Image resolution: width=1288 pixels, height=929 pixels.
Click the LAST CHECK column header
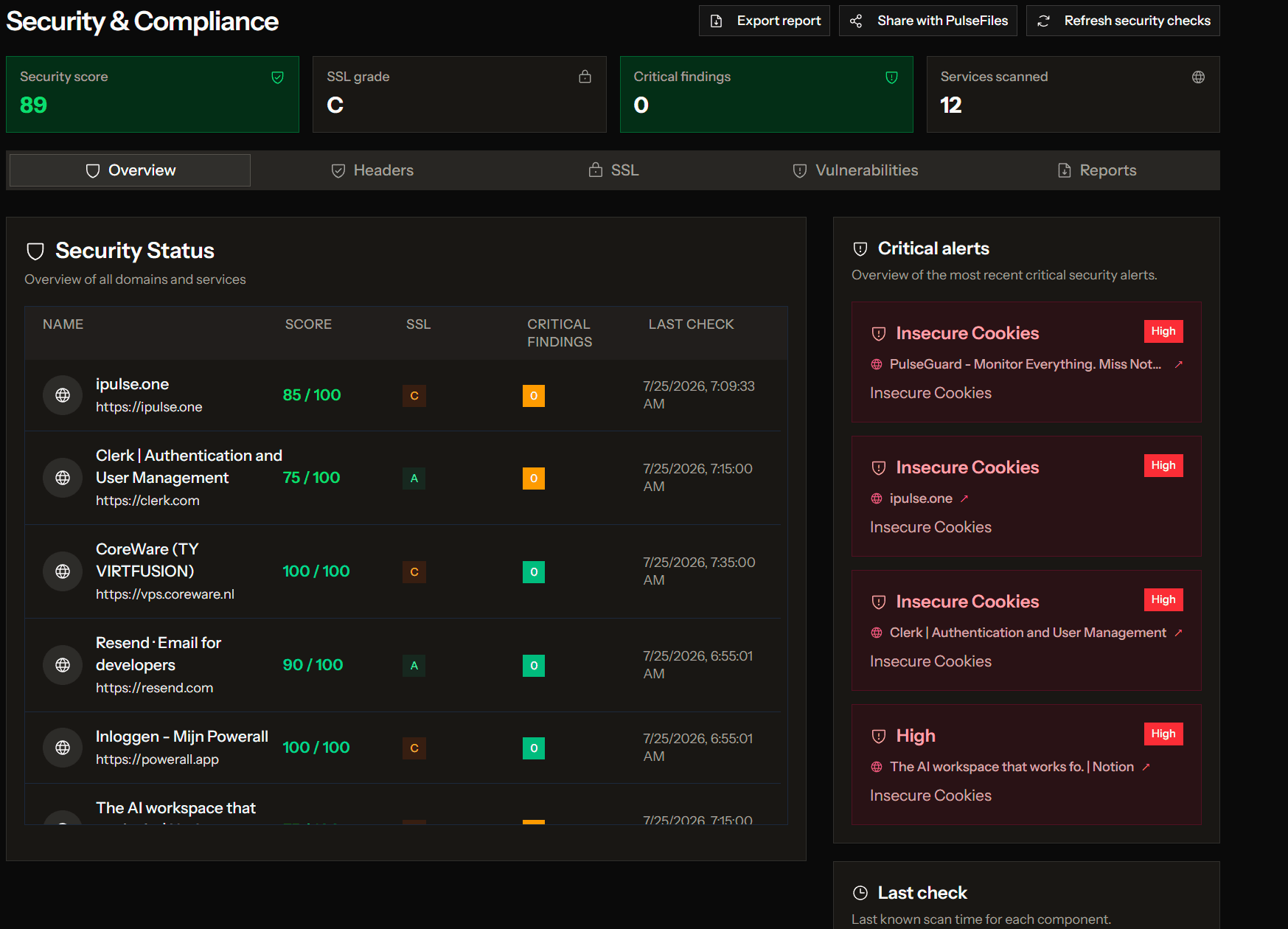click(x=691, y=324)
